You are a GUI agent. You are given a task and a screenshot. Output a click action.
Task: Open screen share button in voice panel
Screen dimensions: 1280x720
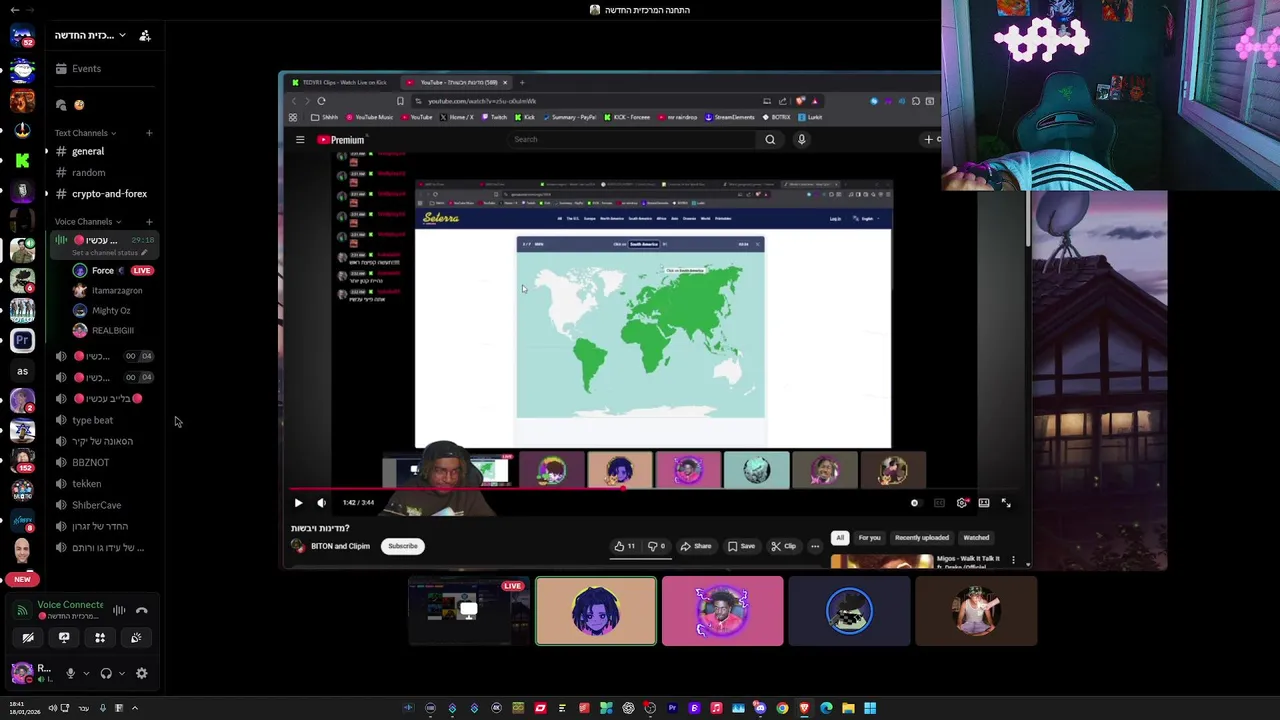pyautogui.click(x=64, y=637)
